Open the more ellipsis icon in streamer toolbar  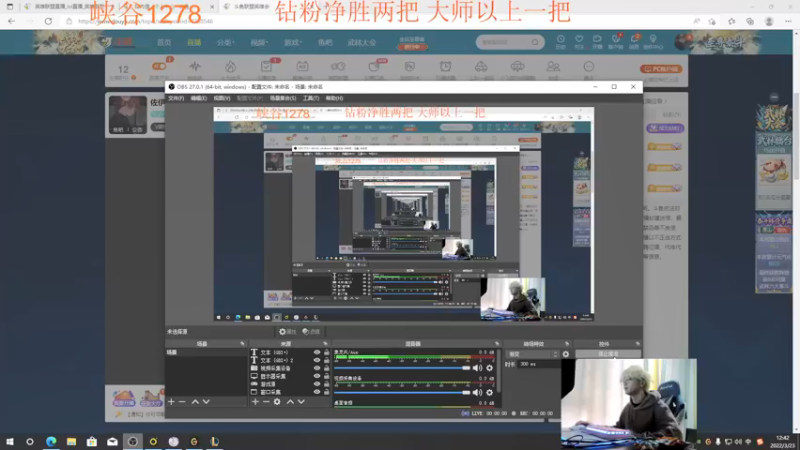point(589,67)
